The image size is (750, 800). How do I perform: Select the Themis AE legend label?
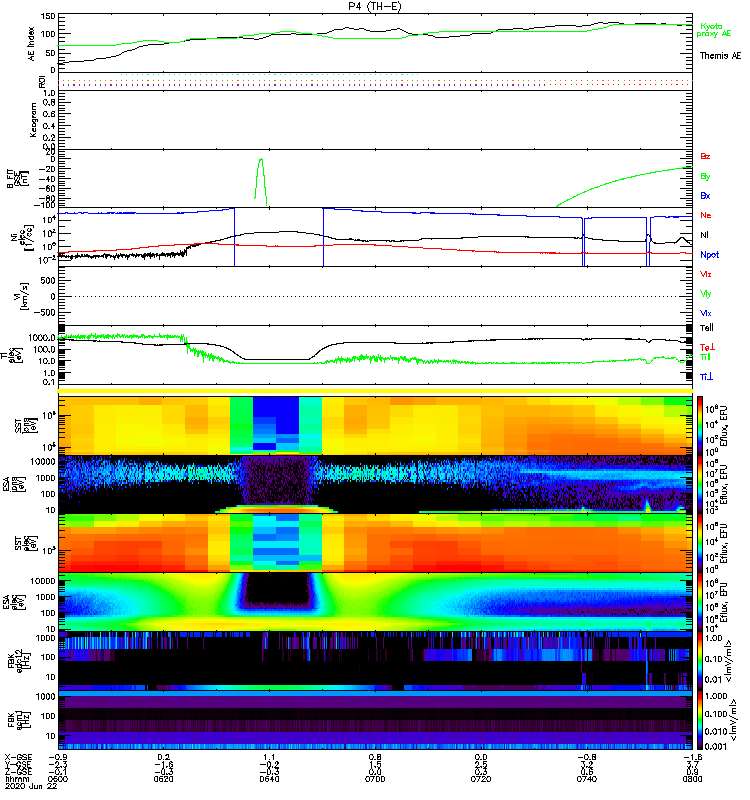(720, 56)
